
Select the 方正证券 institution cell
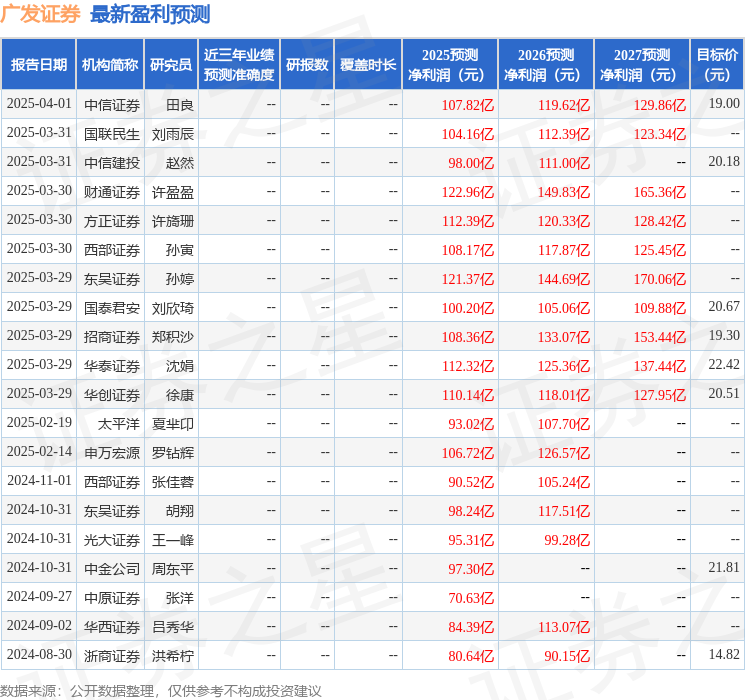click(x=112, y=221)
